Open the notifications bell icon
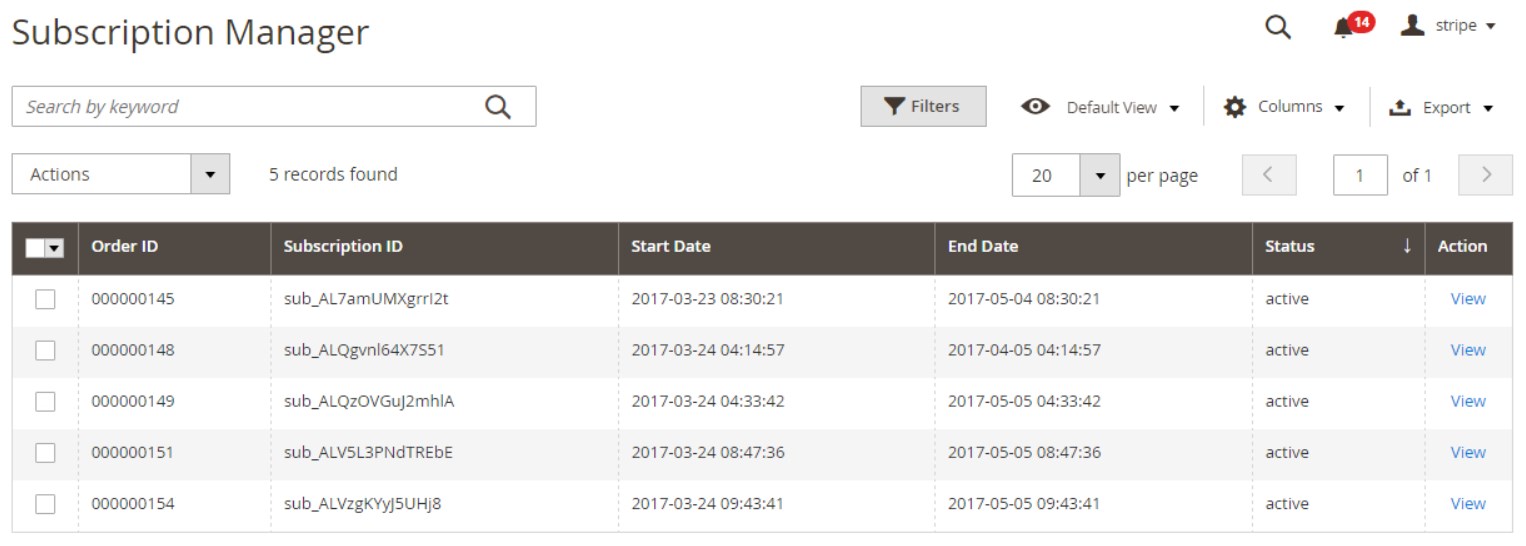1526x546 pixels. click(1343, 28)
